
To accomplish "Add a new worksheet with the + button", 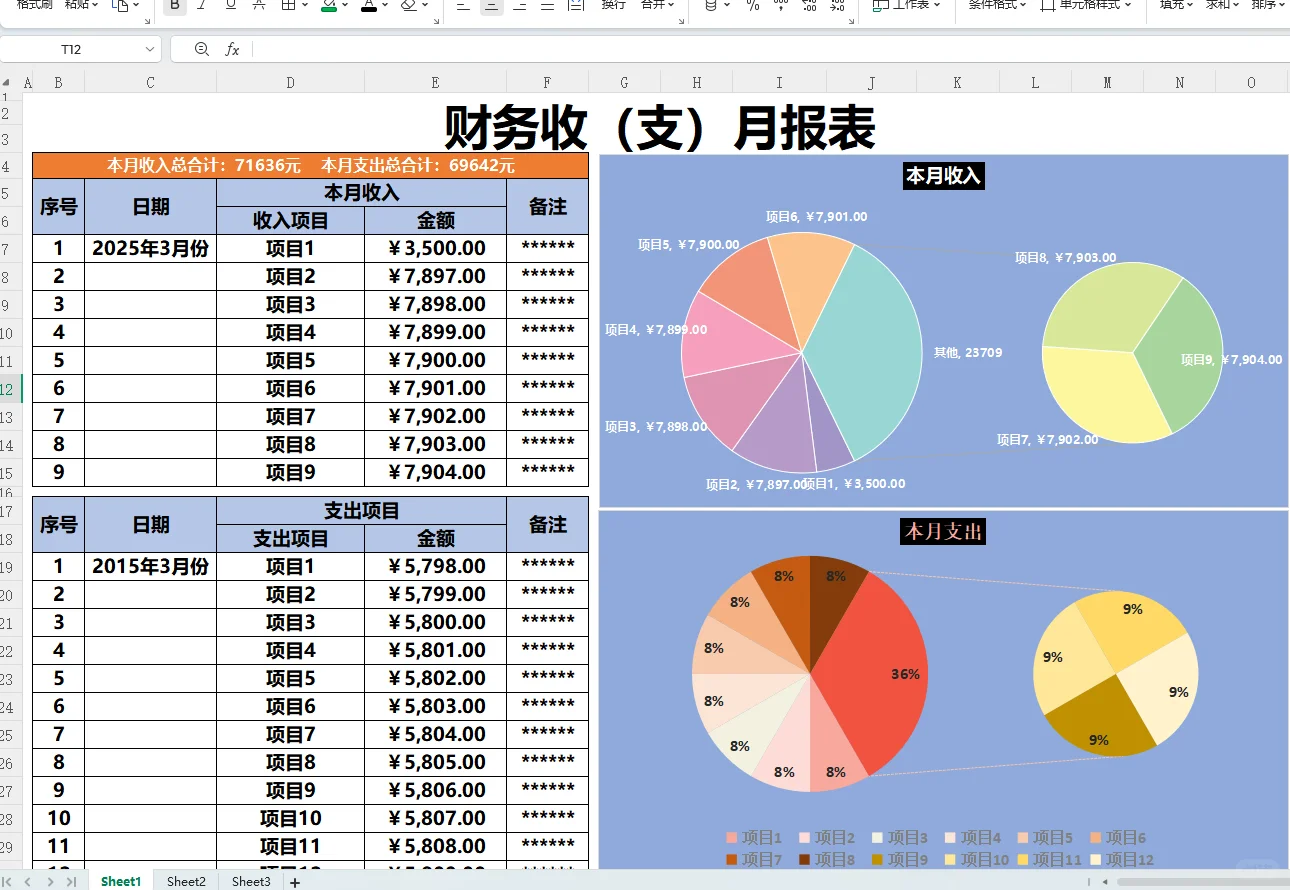I will pyautogui.click(x=294, y=881).
